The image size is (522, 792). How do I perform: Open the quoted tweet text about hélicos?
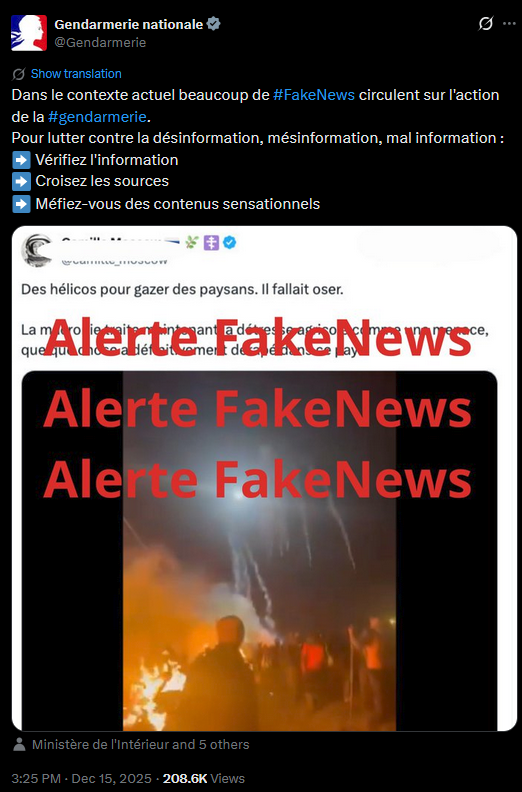pos(182,290)
